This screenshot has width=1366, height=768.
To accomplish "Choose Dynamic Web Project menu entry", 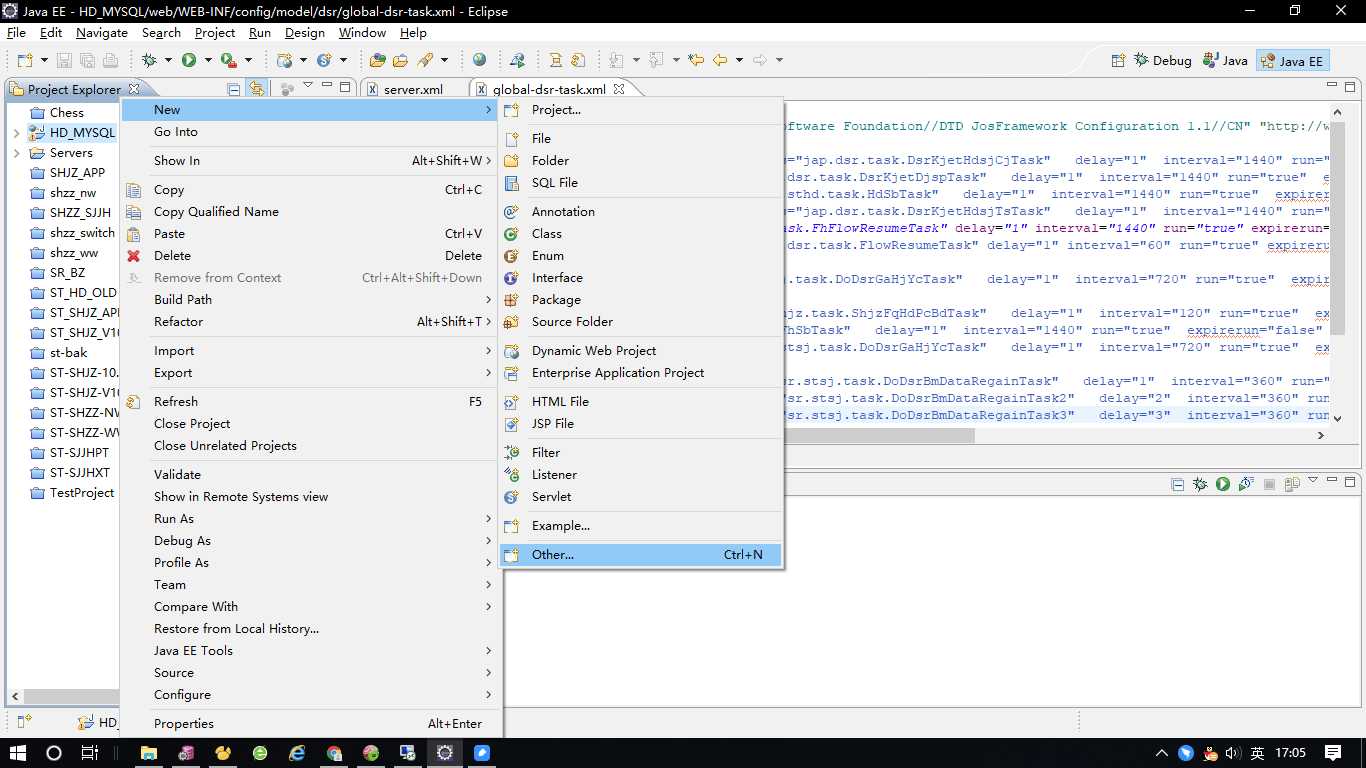I will point(641,350).
